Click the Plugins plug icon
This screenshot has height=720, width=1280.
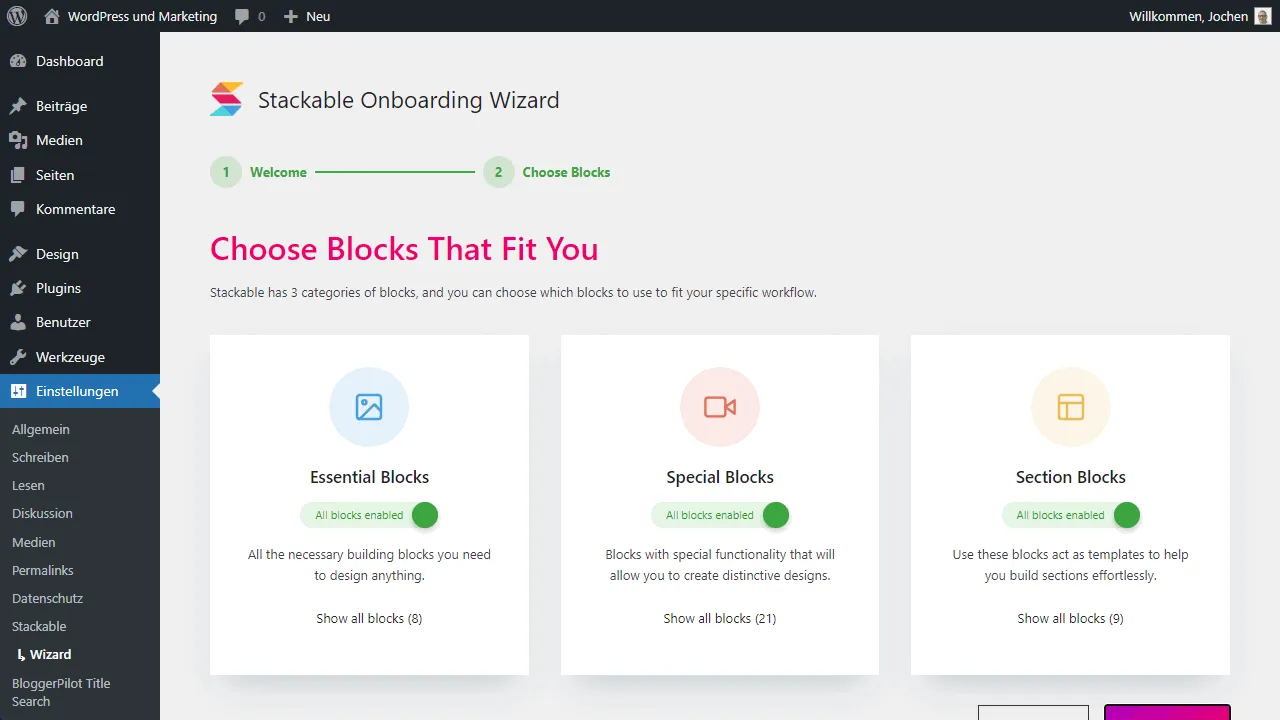point(18,288)
